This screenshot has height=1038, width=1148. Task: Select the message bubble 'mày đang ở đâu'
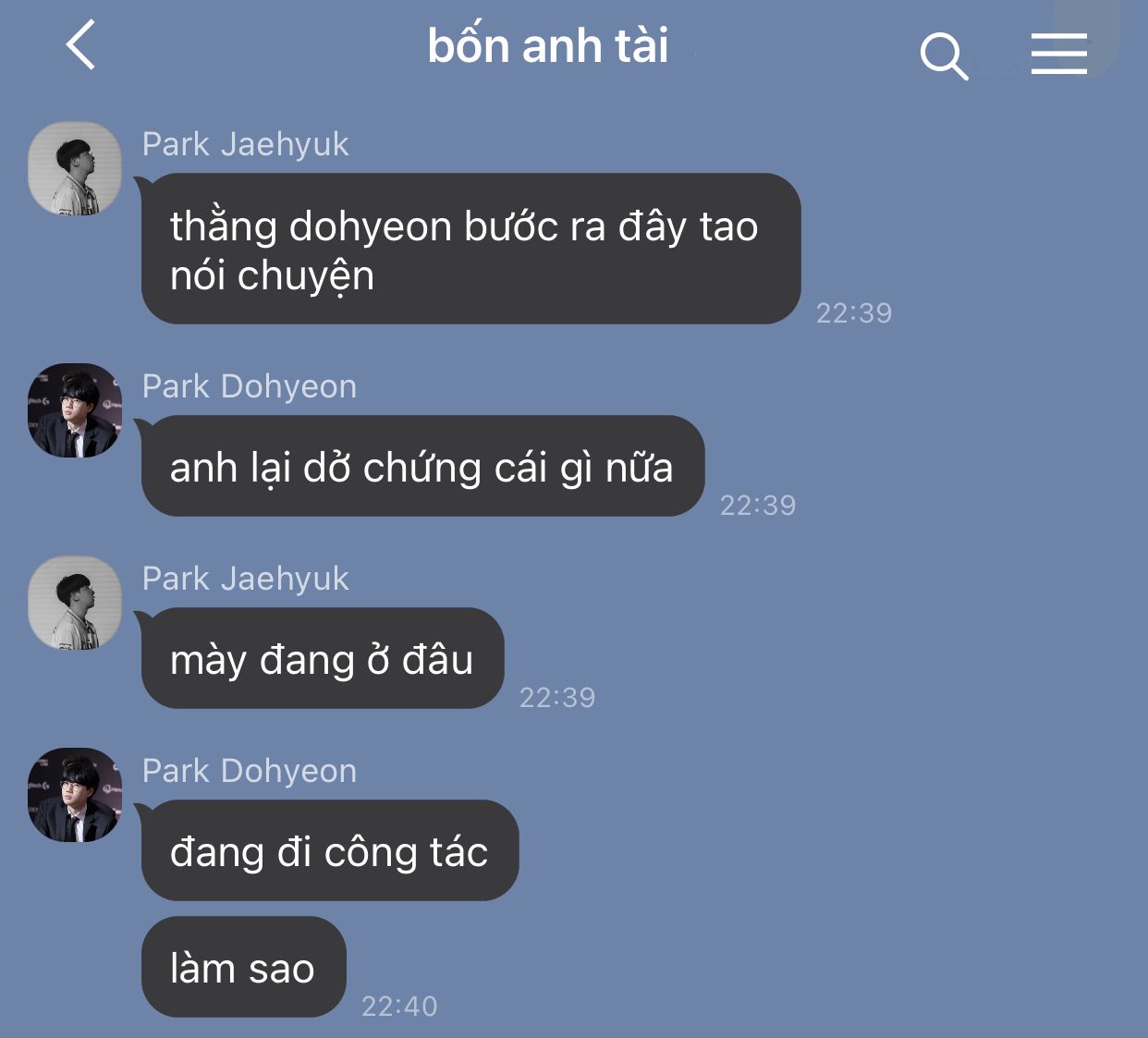(323, 659)
